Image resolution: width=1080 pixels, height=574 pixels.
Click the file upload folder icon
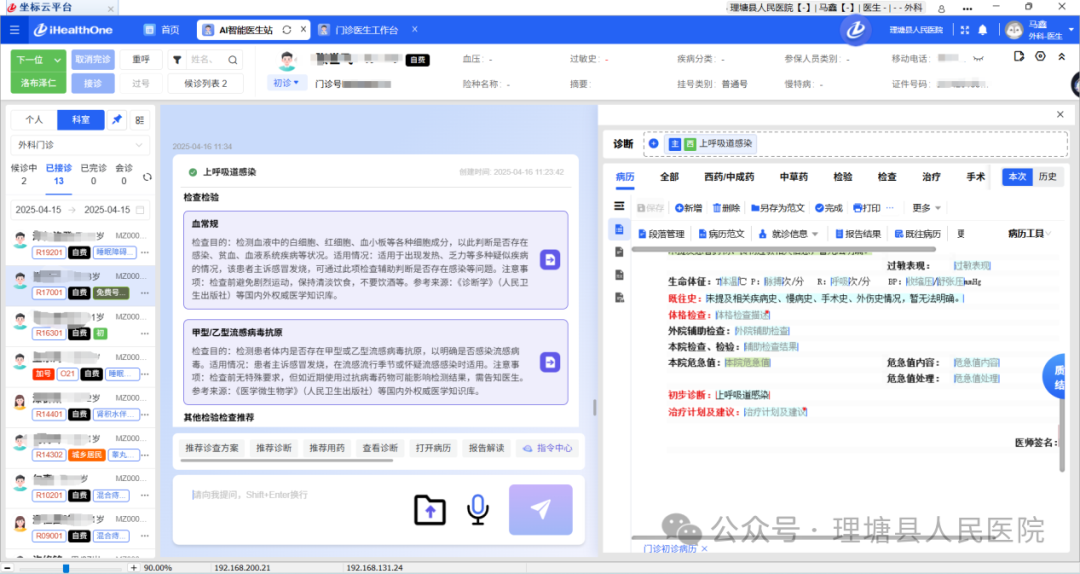pyautogui.click(x=430, y=510)
